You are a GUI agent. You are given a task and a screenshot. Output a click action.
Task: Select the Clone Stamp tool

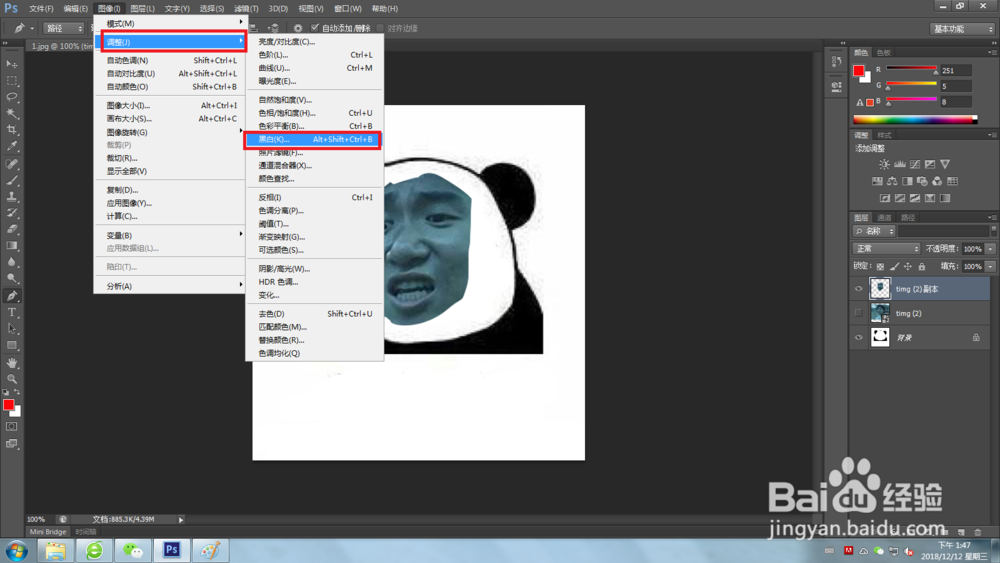pyautogui.click(x=11, y=196)
